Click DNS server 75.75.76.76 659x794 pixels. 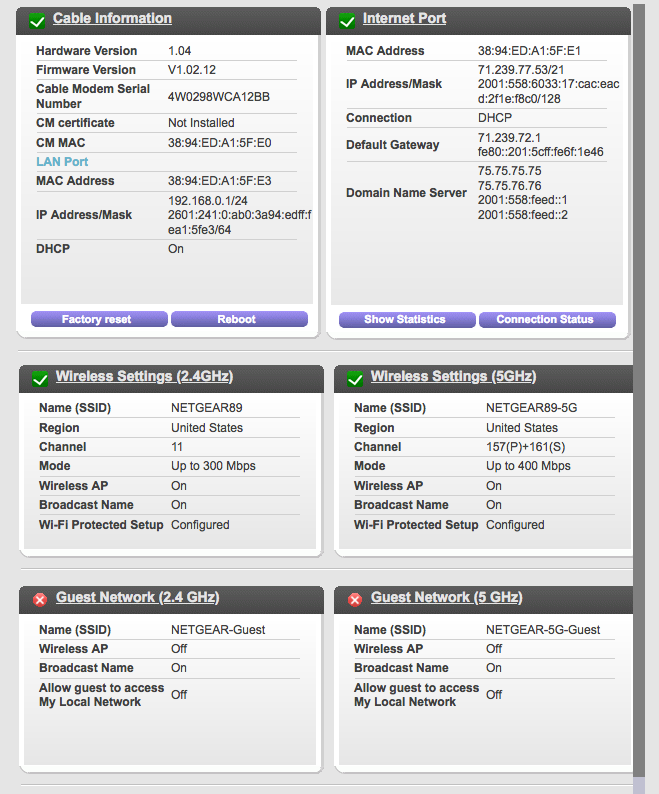pyautogui.click(x=510, y=186)
